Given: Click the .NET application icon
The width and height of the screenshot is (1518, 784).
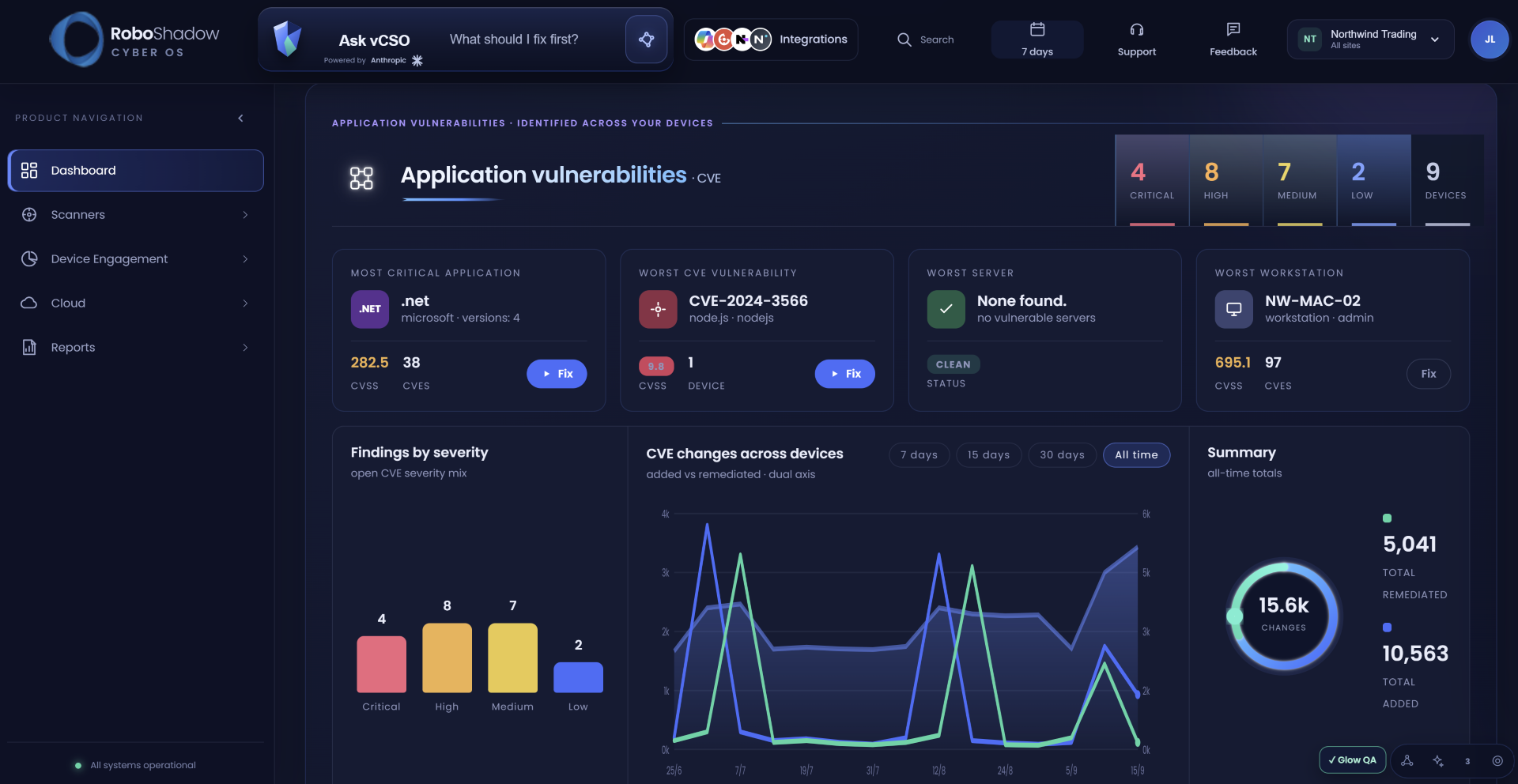Looking at the screenshot, I should coord(370,309).
